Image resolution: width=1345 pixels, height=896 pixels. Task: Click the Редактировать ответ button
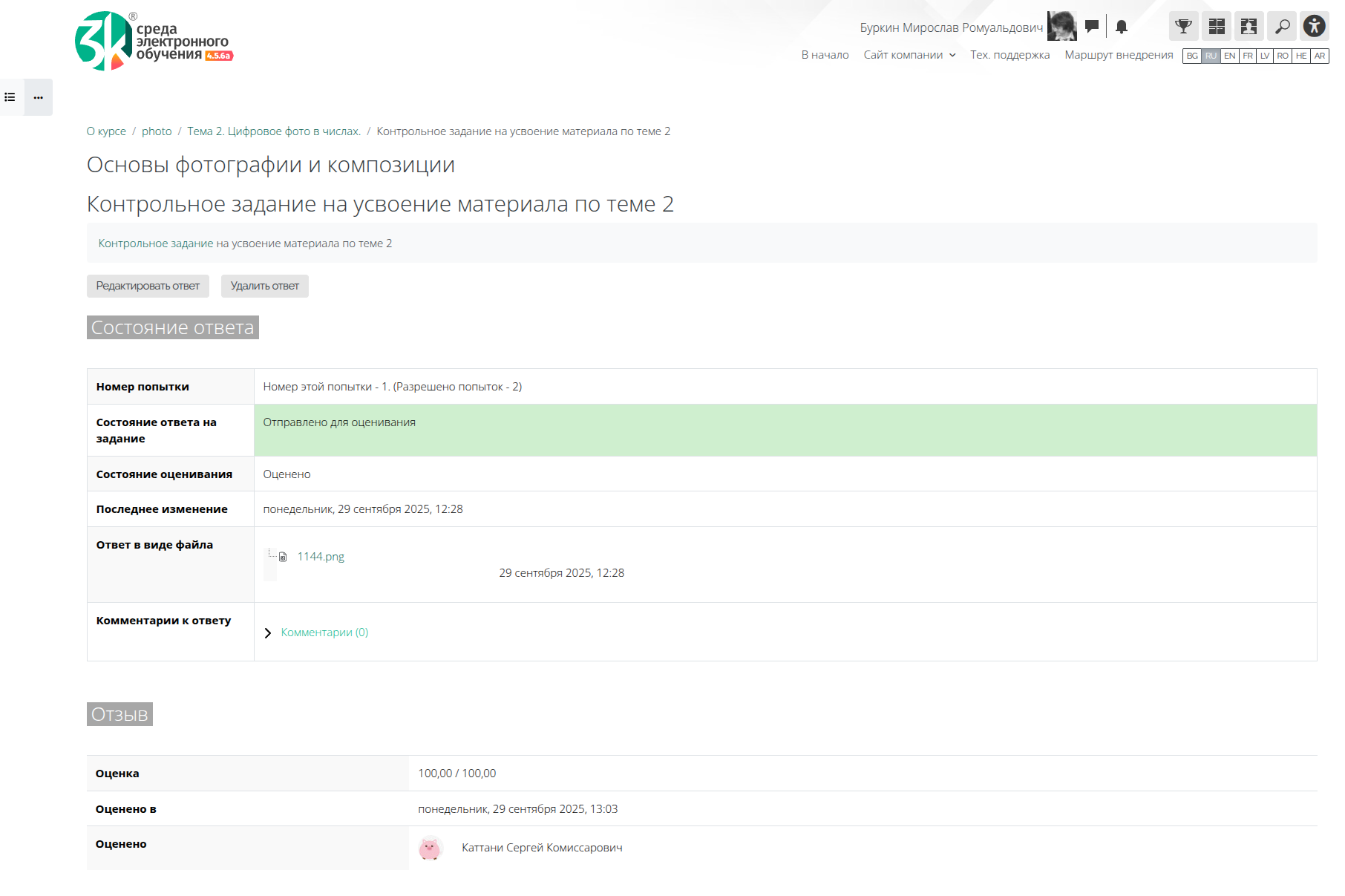pos(148,286)
